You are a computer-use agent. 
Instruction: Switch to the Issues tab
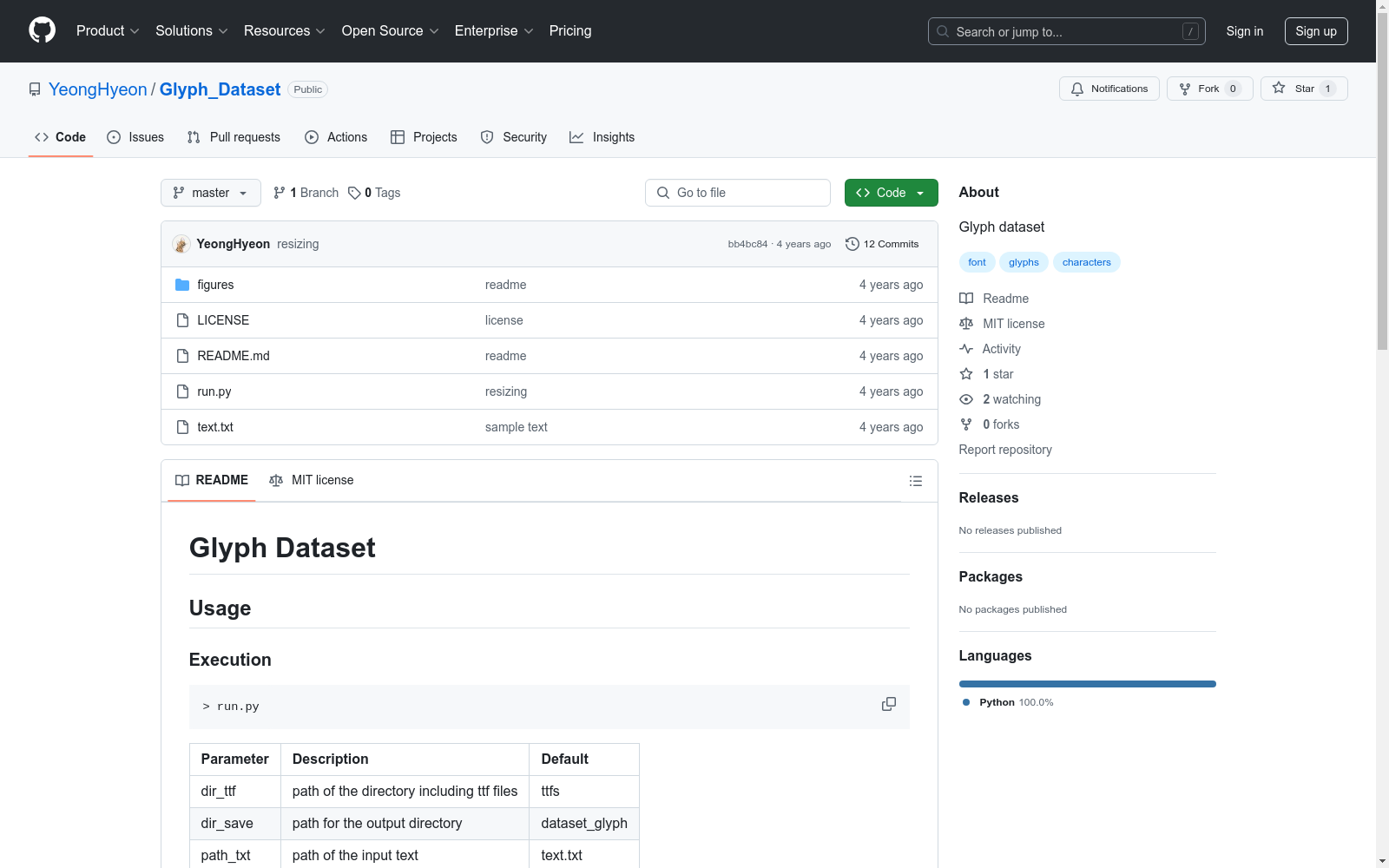tap(135, 137)
